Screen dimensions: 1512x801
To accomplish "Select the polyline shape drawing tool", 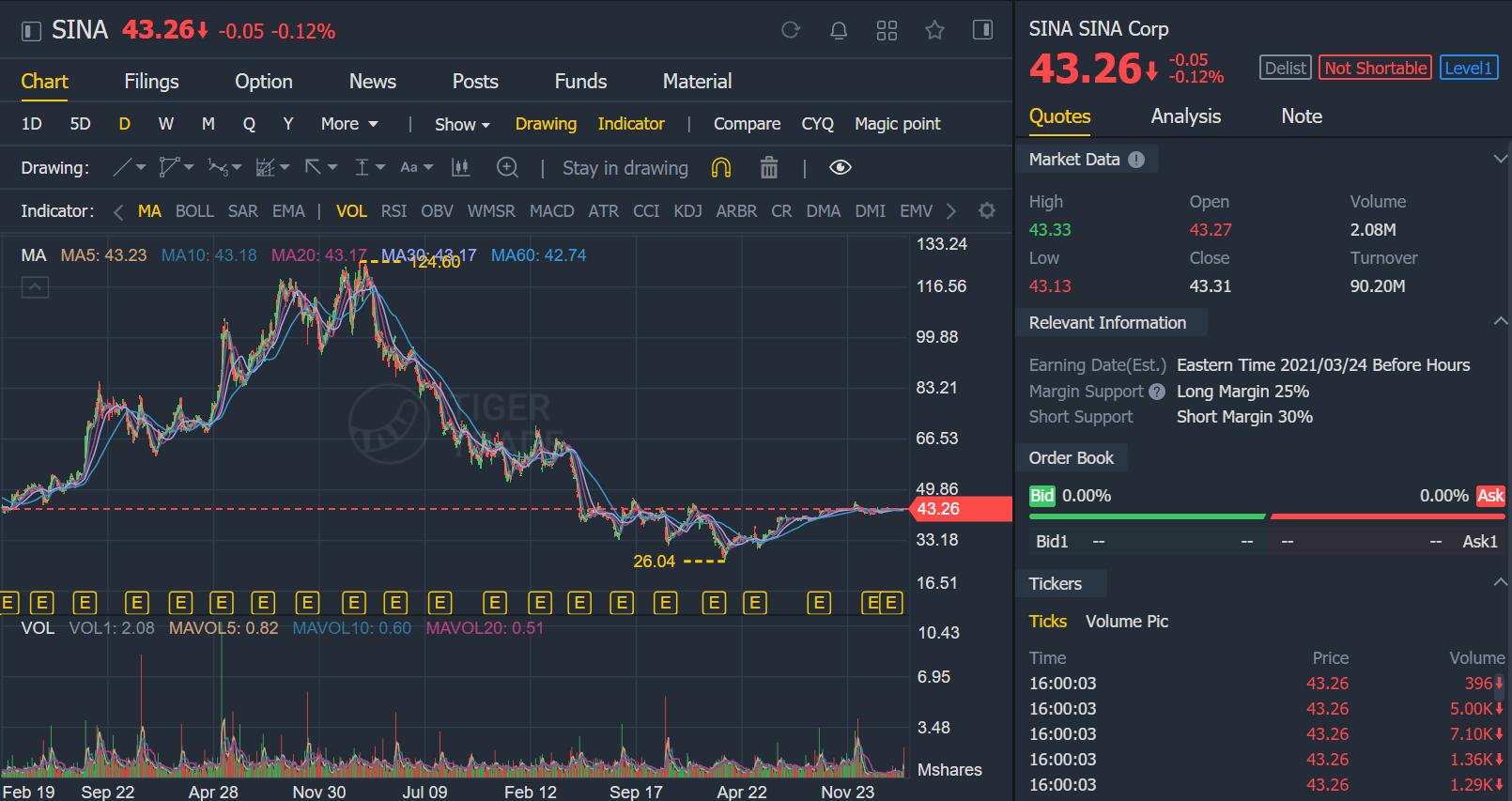I will tap(169, 167).
